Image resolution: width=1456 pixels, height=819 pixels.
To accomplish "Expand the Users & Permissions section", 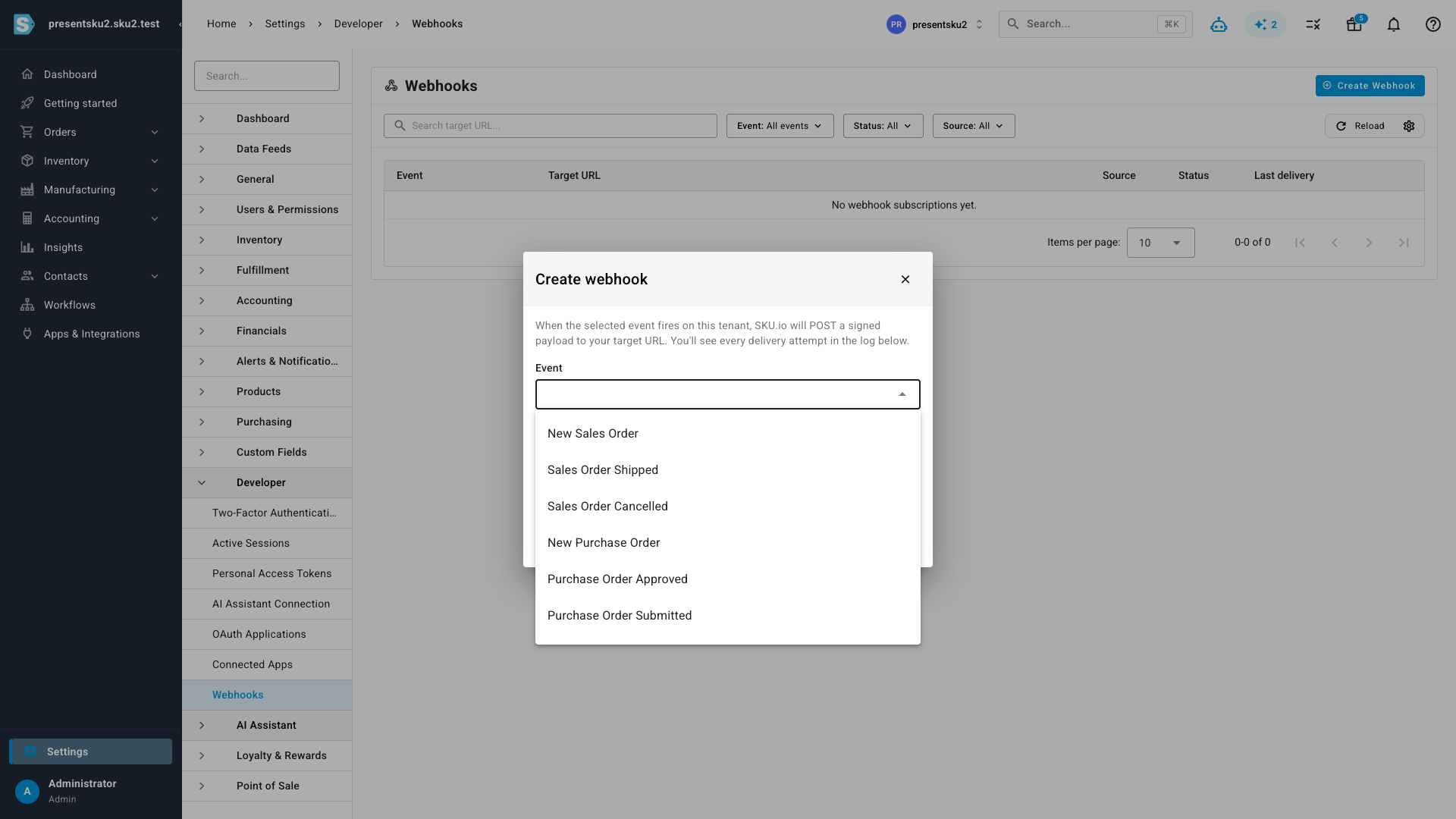I will pos(202,209).
